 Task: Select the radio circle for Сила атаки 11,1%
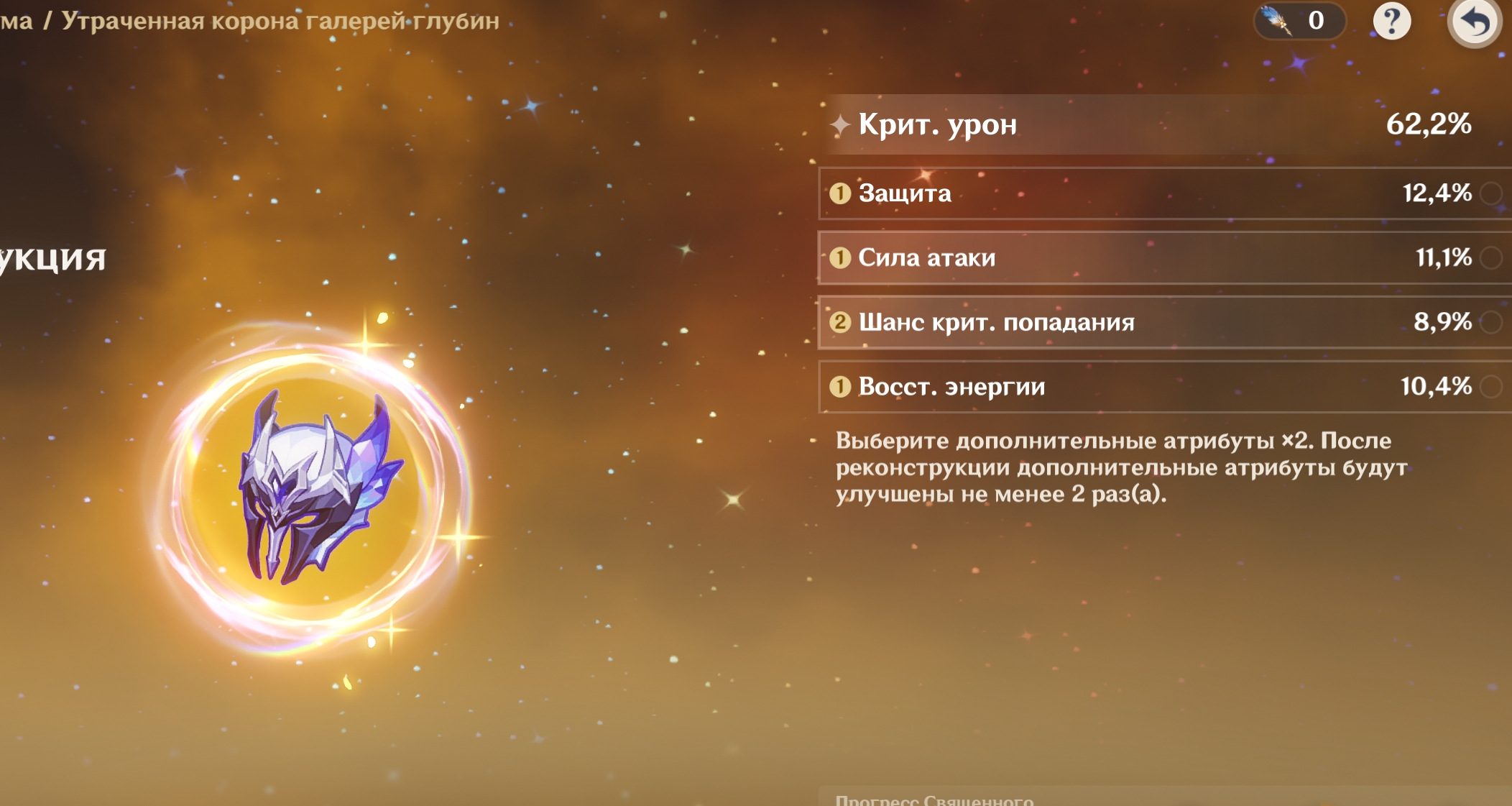click(1492, 257)
